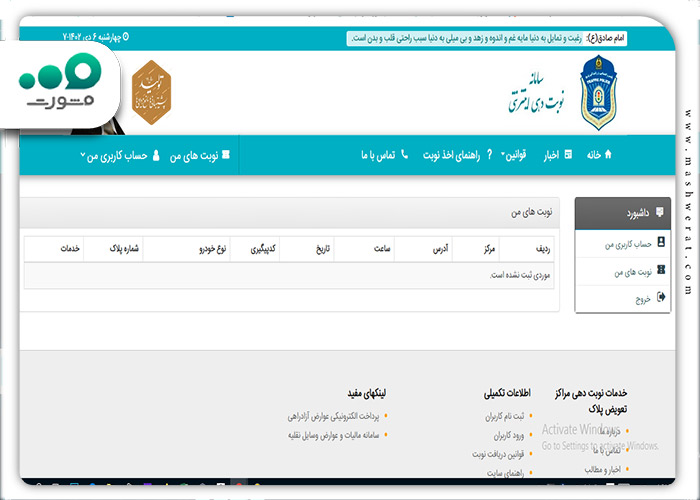The image size is (700, 500).
Task: Select داشبورد in the sidebar
Action: 622,213
